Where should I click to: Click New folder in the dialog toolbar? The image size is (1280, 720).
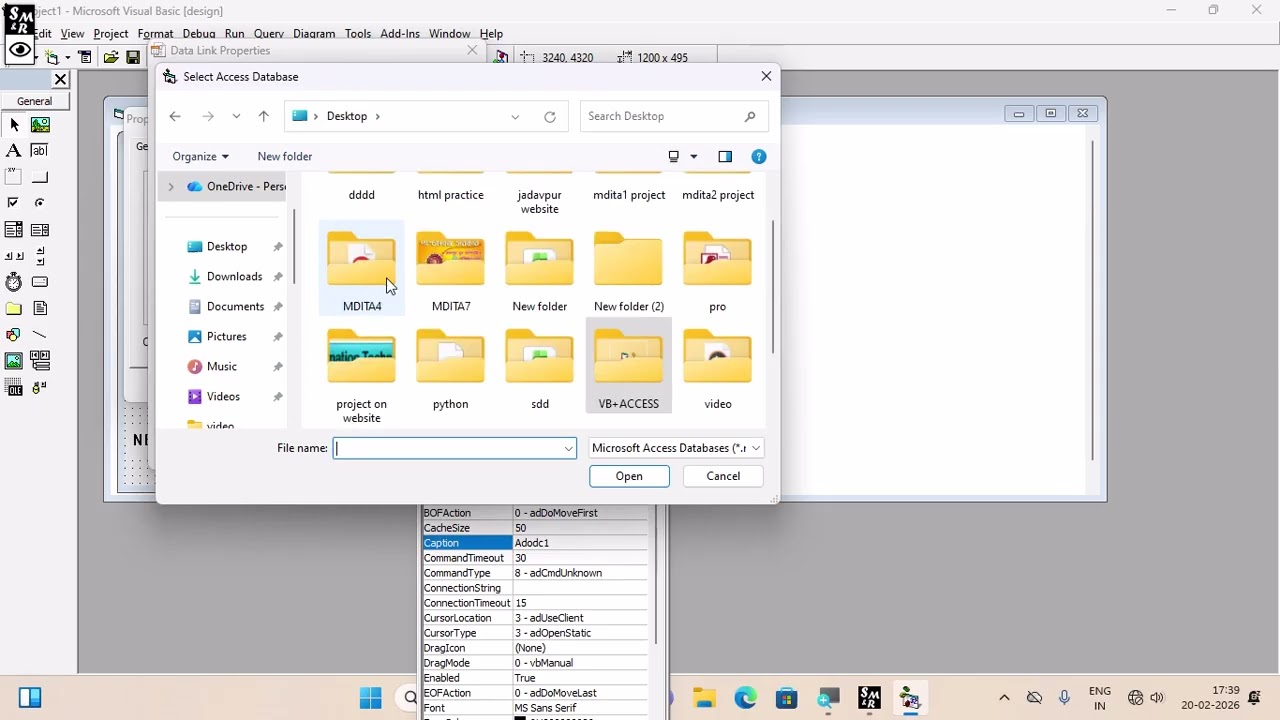[x=285, y=156]
